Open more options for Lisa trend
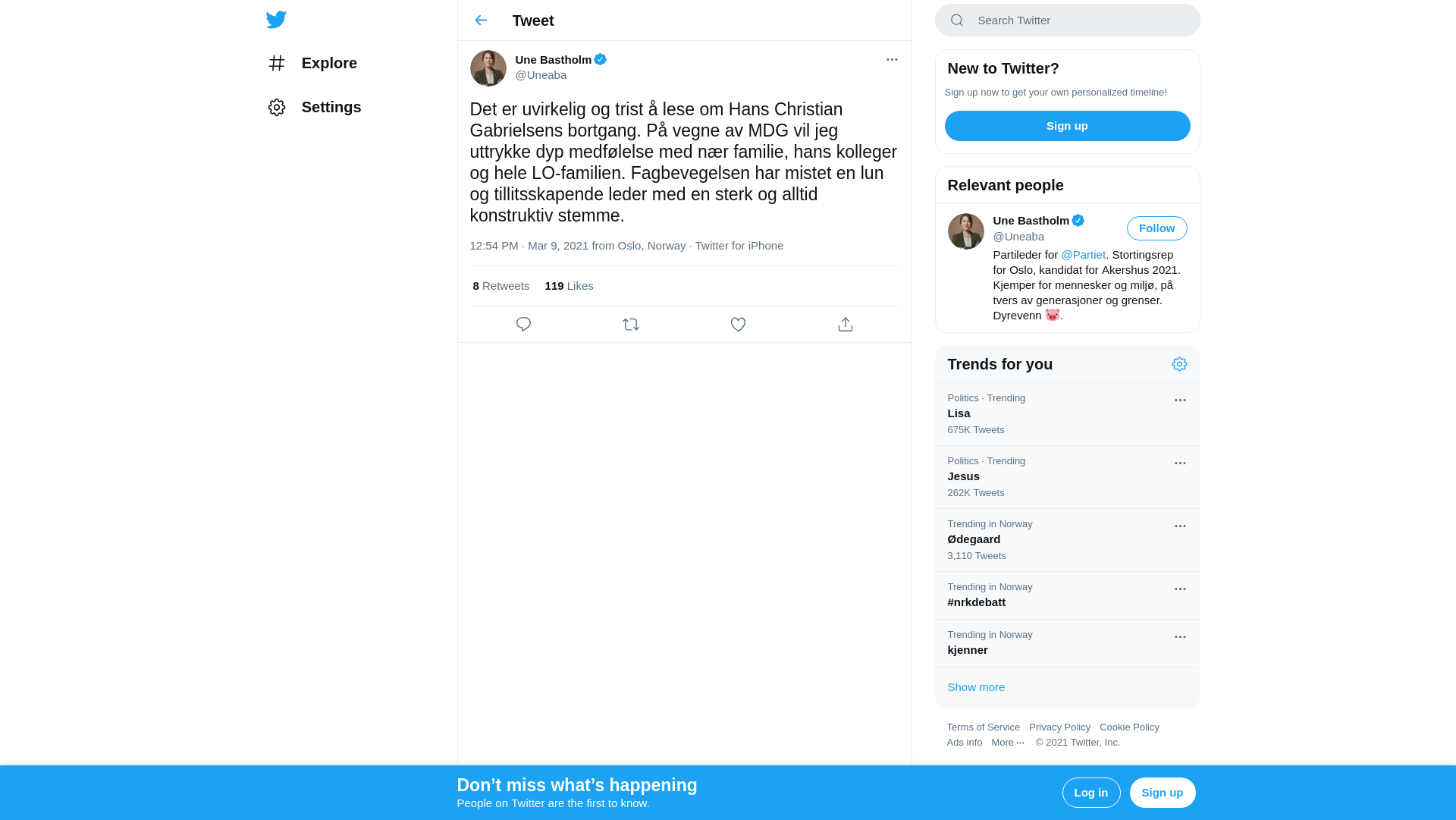The width and height of the screenshot is (1456, 820). click(1180, 401)
